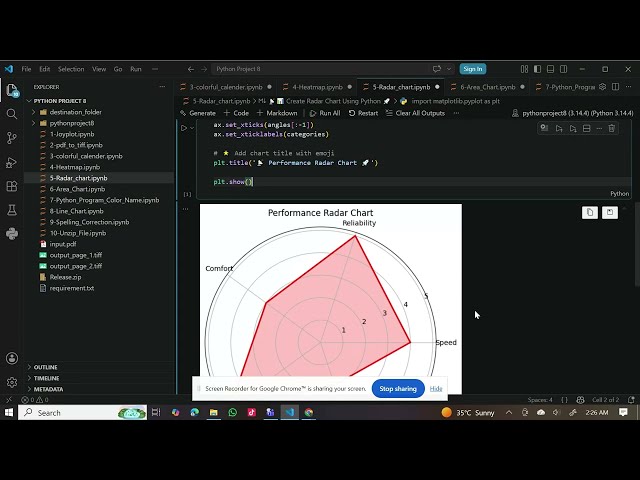
Task: Open the dropdown next to run cell
Action: pyautogui.click(x=192, y=128)
